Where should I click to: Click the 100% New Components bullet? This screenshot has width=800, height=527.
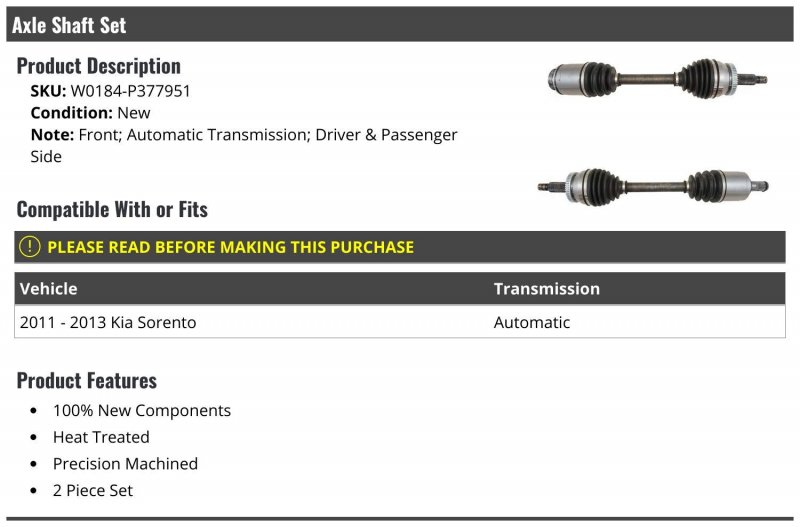[x=142, y=410]
